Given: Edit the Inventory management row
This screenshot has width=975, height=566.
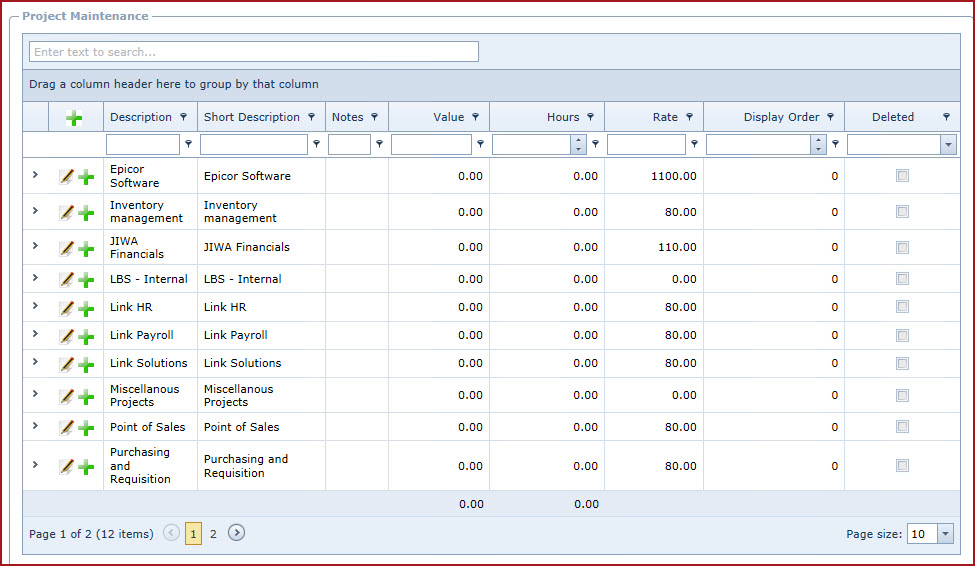Looking at the screenshot, I should point(67,213).
